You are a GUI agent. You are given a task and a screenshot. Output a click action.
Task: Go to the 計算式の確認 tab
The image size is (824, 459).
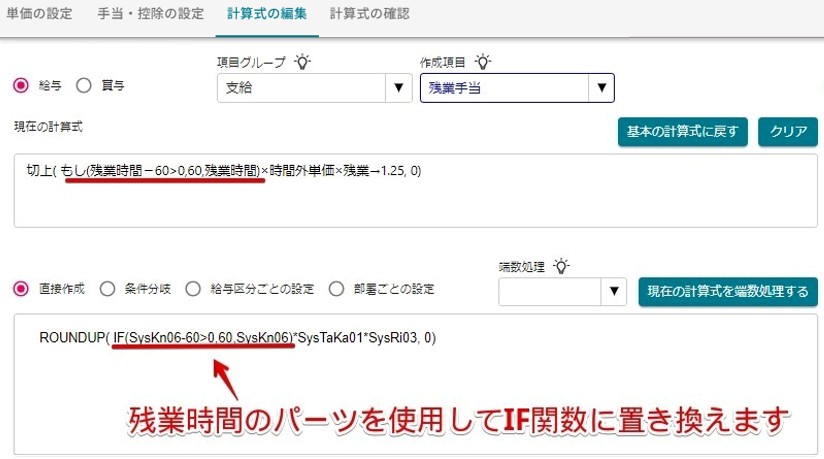[x=369, y=14]
